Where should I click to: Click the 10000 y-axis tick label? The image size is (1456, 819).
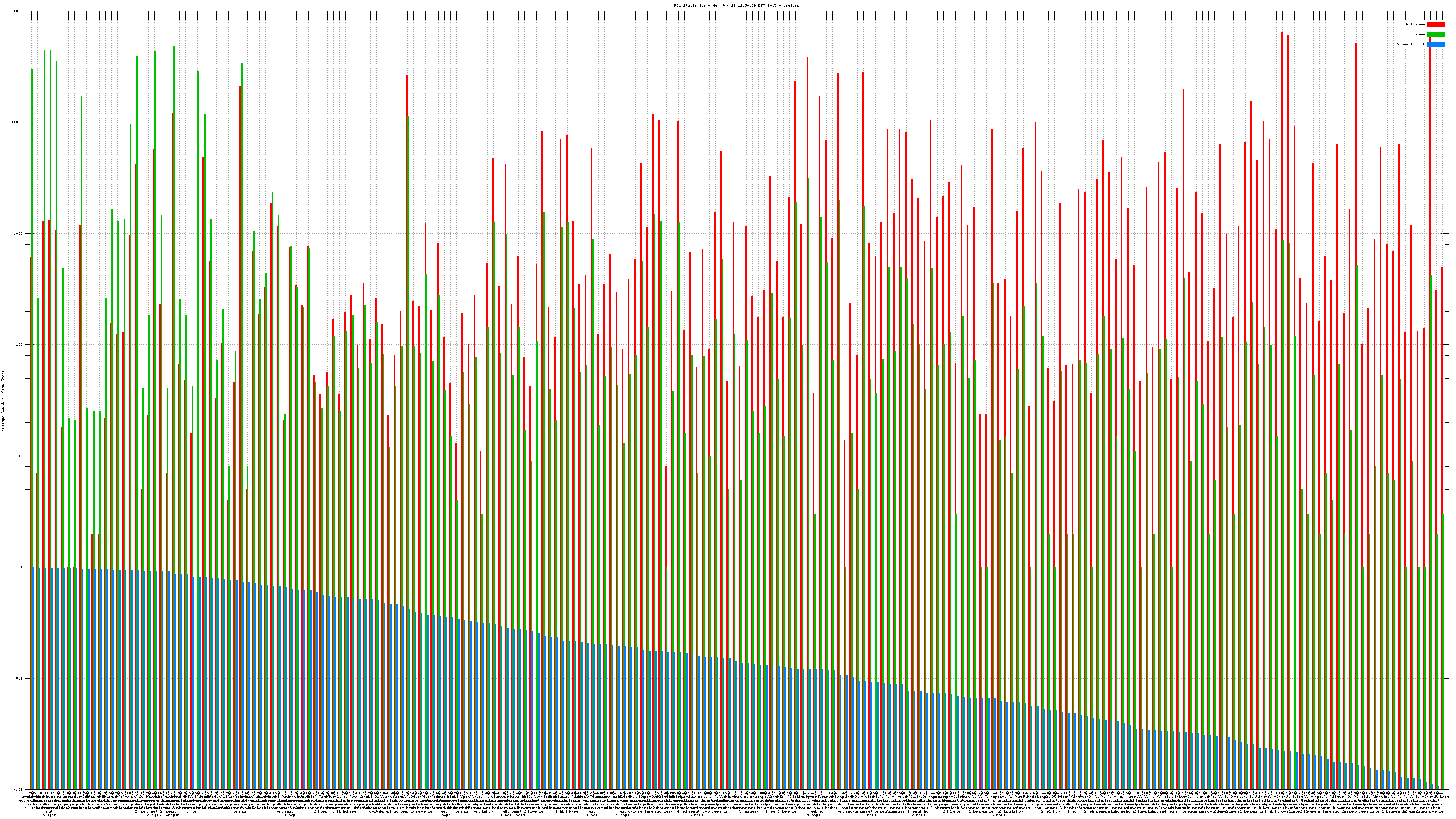(18, 123)
